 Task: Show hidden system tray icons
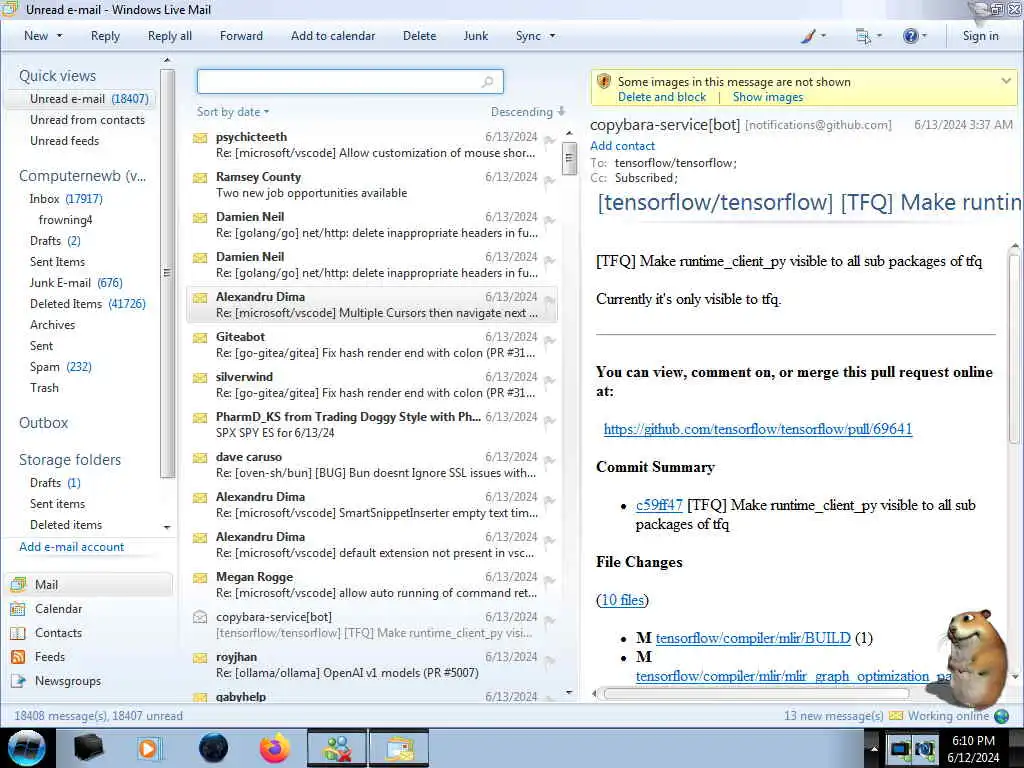point(873,749)
